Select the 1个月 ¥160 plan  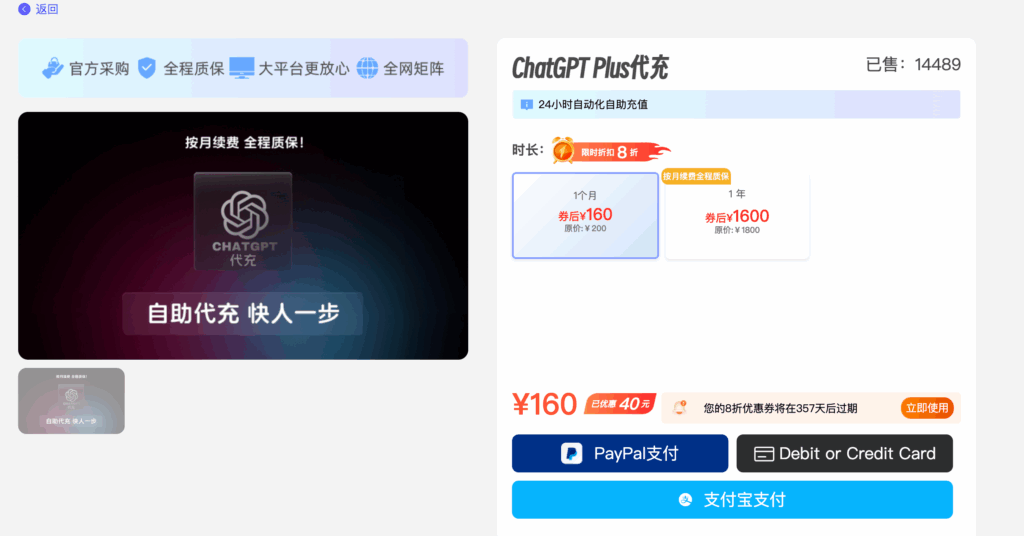pyautogui.click(x=585, y=215)
